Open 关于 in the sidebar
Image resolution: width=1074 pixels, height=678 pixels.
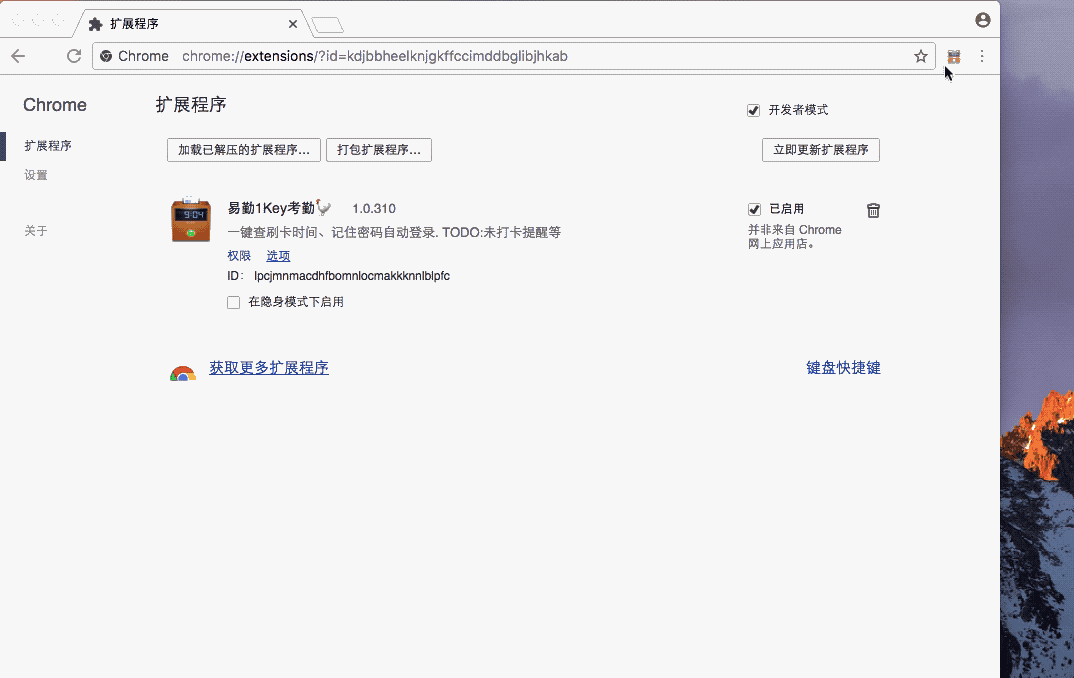36,231
